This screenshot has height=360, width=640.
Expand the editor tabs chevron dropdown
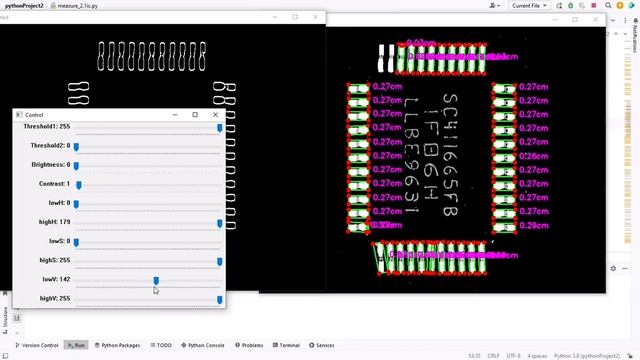(x=613, y=20)
